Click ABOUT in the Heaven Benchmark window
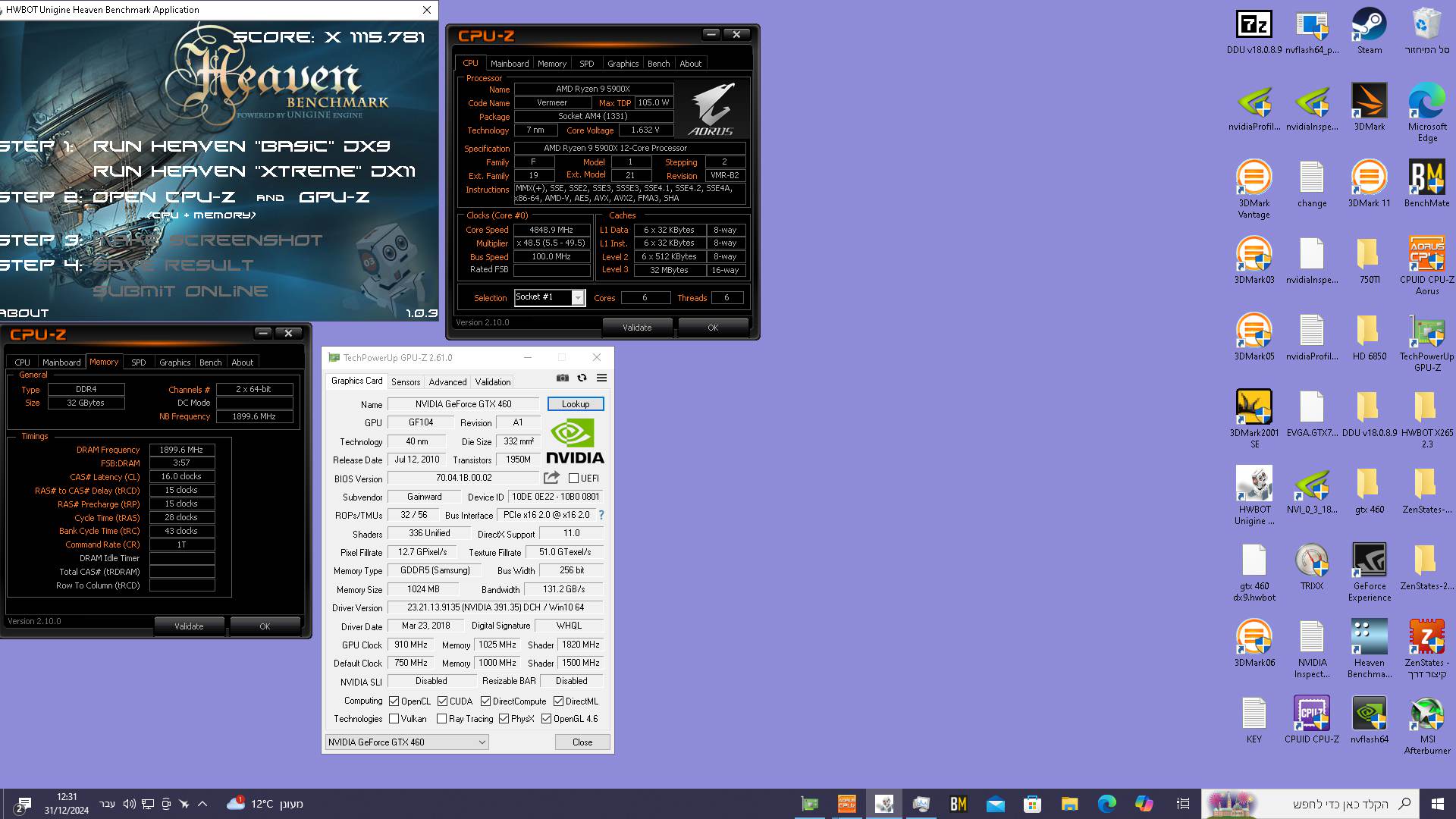This screenshot has height=819, width=1456. point(24,312)
